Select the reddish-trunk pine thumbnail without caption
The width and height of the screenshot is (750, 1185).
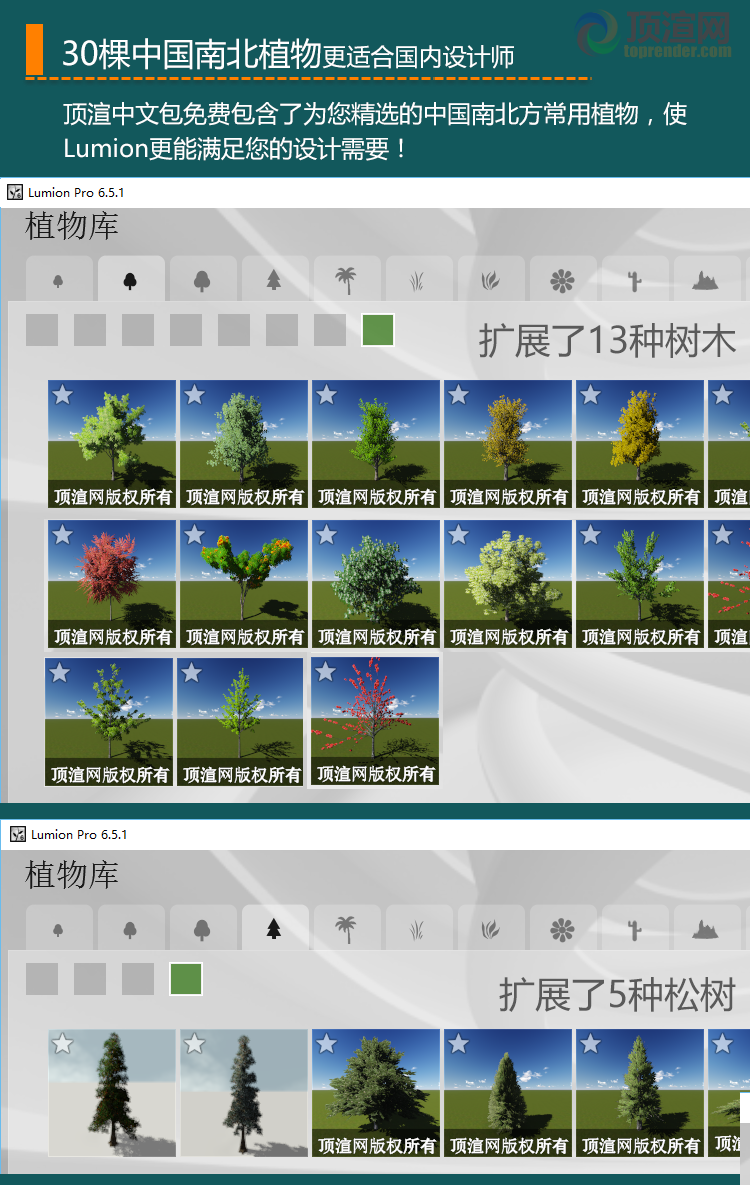click(112, 1093)
